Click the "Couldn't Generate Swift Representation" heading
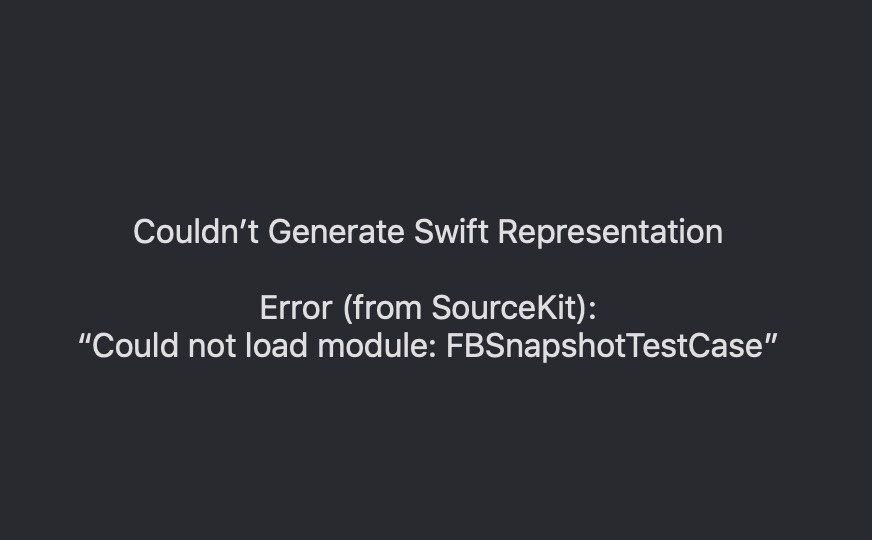 (x=428, y=232)
